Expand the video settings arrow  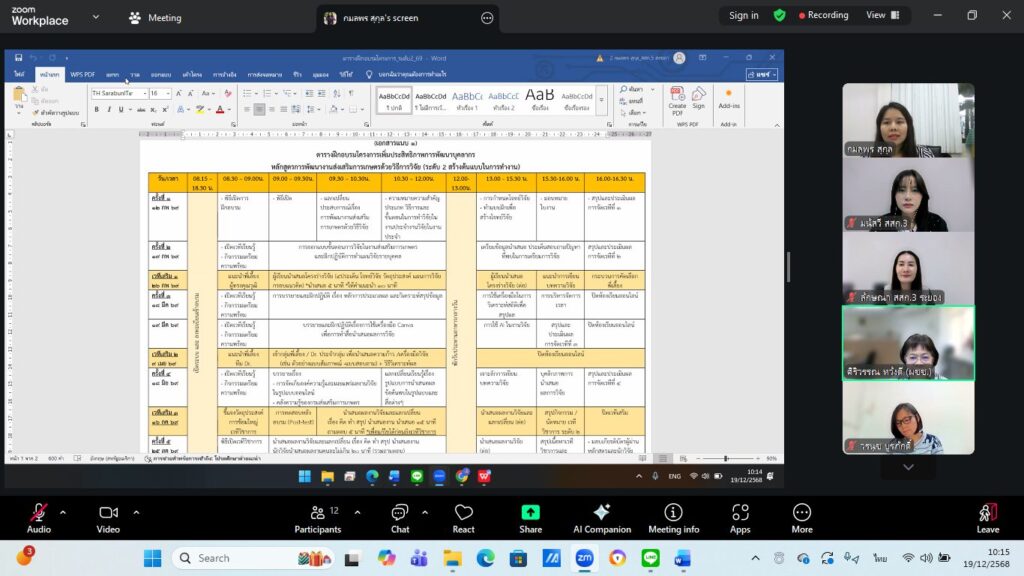point(133,512)
